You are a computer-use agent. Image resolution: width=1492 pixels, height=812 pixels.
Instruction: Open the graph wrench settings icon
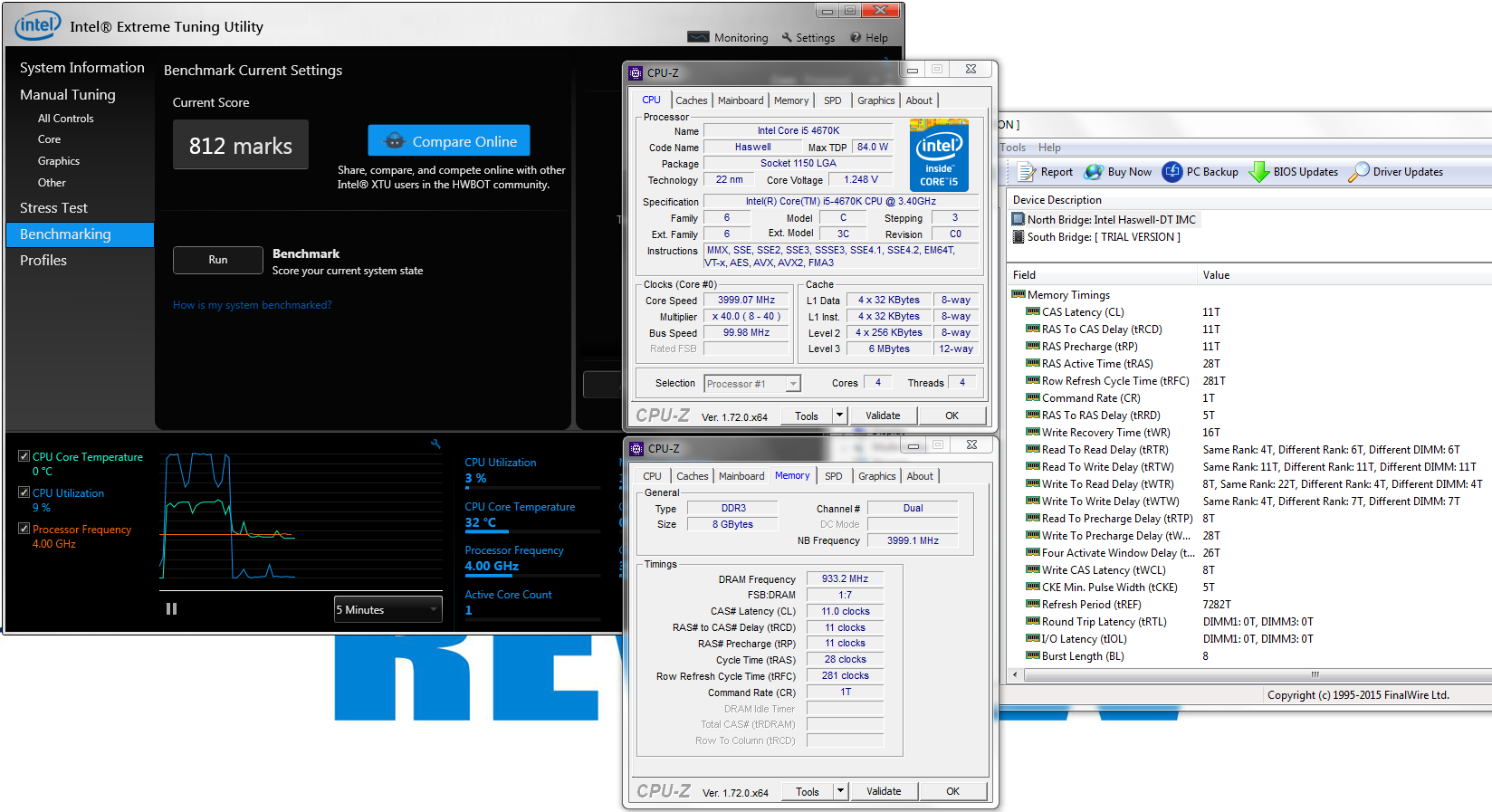435,444
